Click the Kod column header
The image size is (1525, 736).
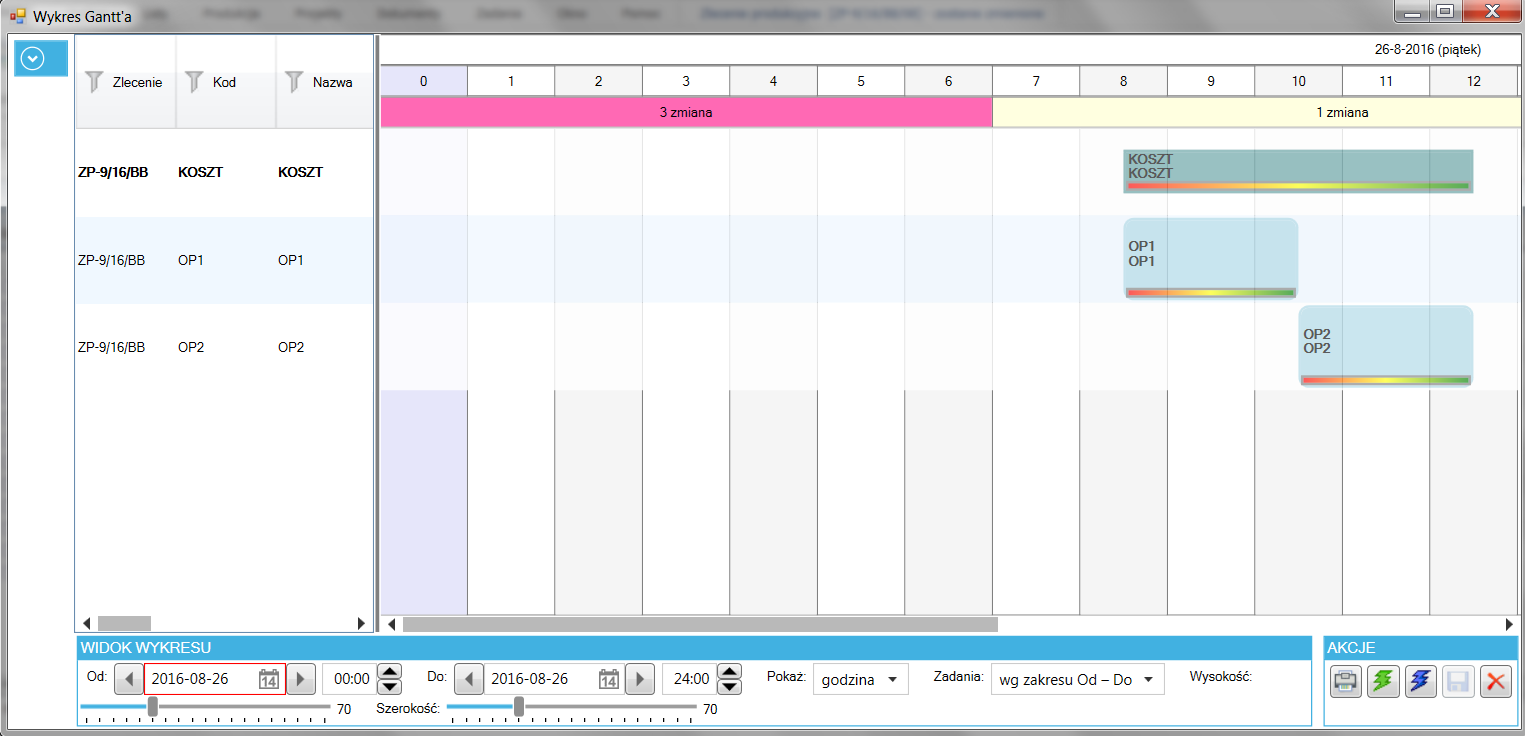tap(226, 82)
